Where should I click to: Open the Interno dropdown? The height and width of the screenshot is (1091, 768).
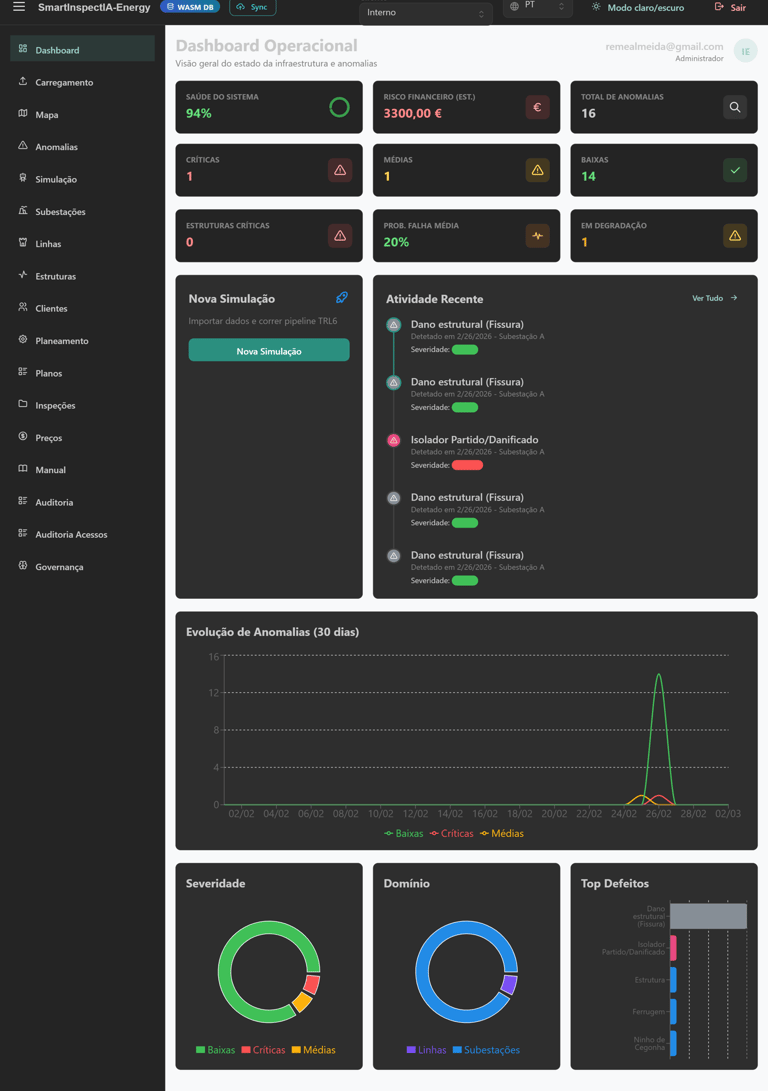click(425, 13)
